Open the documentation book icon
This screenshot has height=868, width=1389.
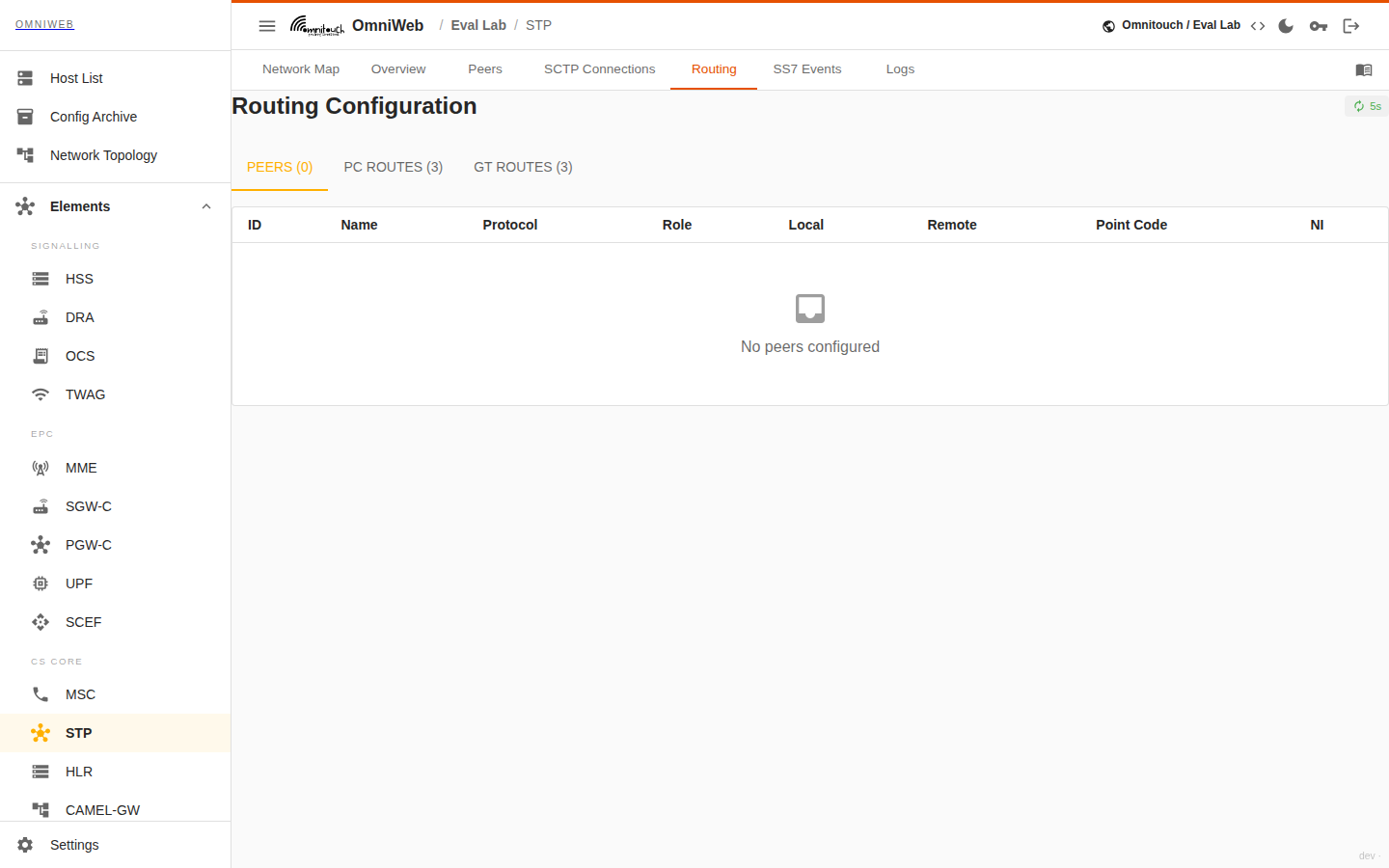pos(1364,69)
